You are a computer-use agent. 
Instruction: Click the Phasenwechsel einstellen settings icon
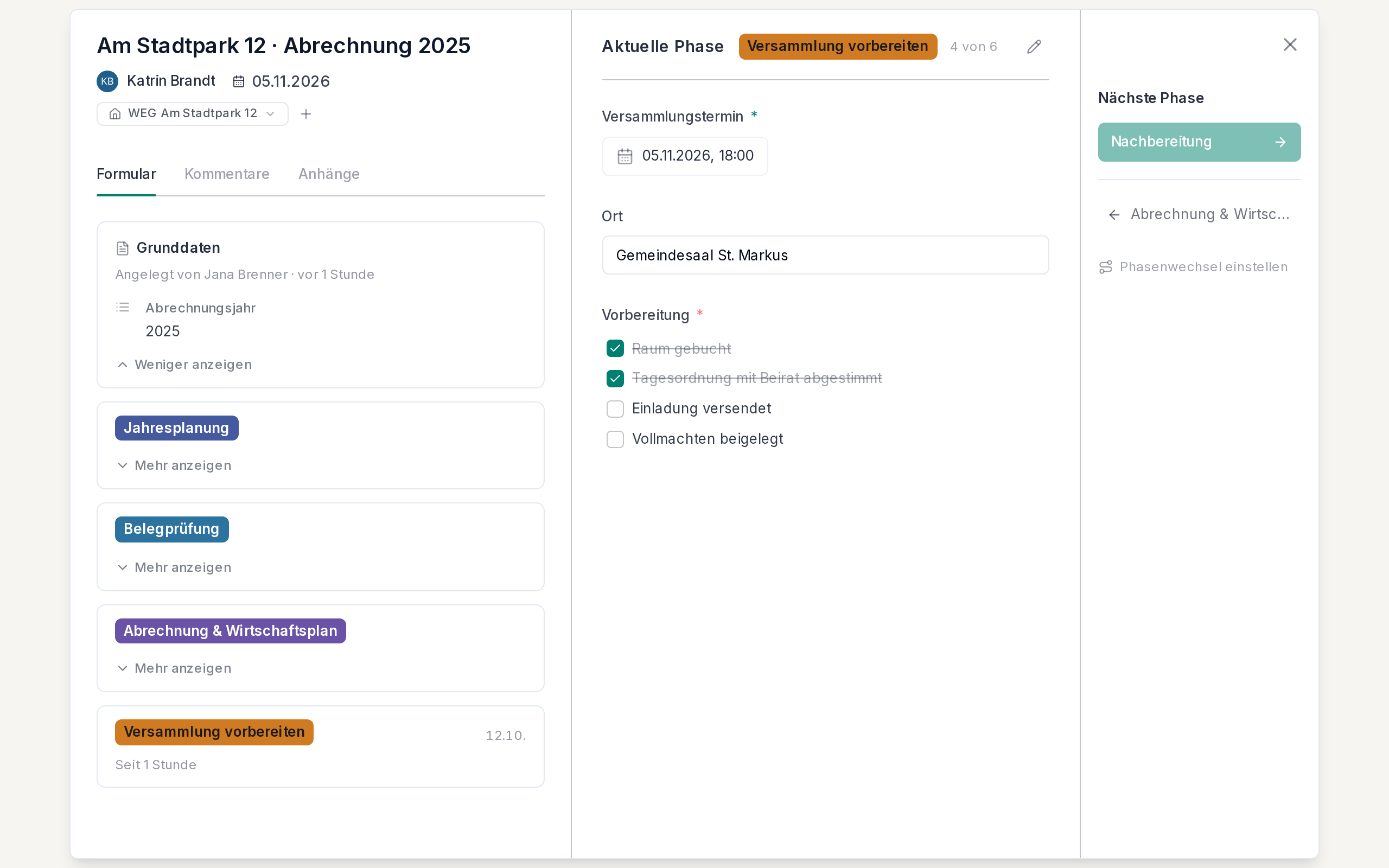click(x=1105, y=267)
